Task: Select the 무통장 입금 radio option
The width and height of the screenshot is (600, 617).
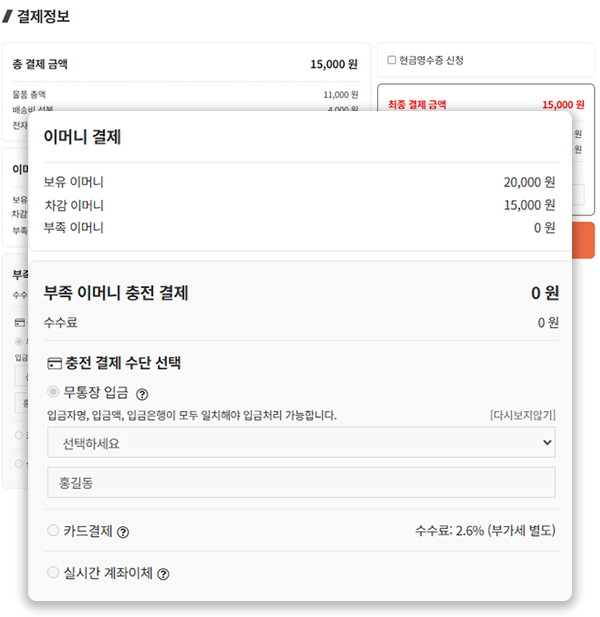Action: pos(53,393)
